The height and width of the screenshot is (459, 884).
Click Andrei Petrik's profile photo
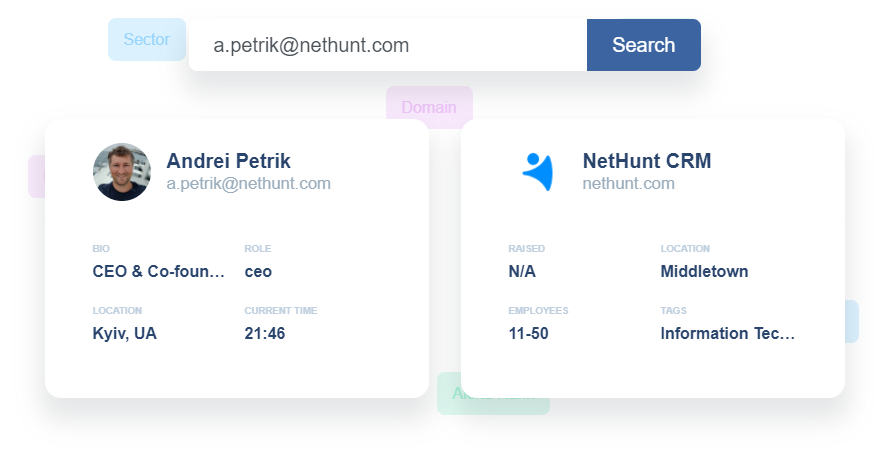pyautogui.click(x=122, y=172)
